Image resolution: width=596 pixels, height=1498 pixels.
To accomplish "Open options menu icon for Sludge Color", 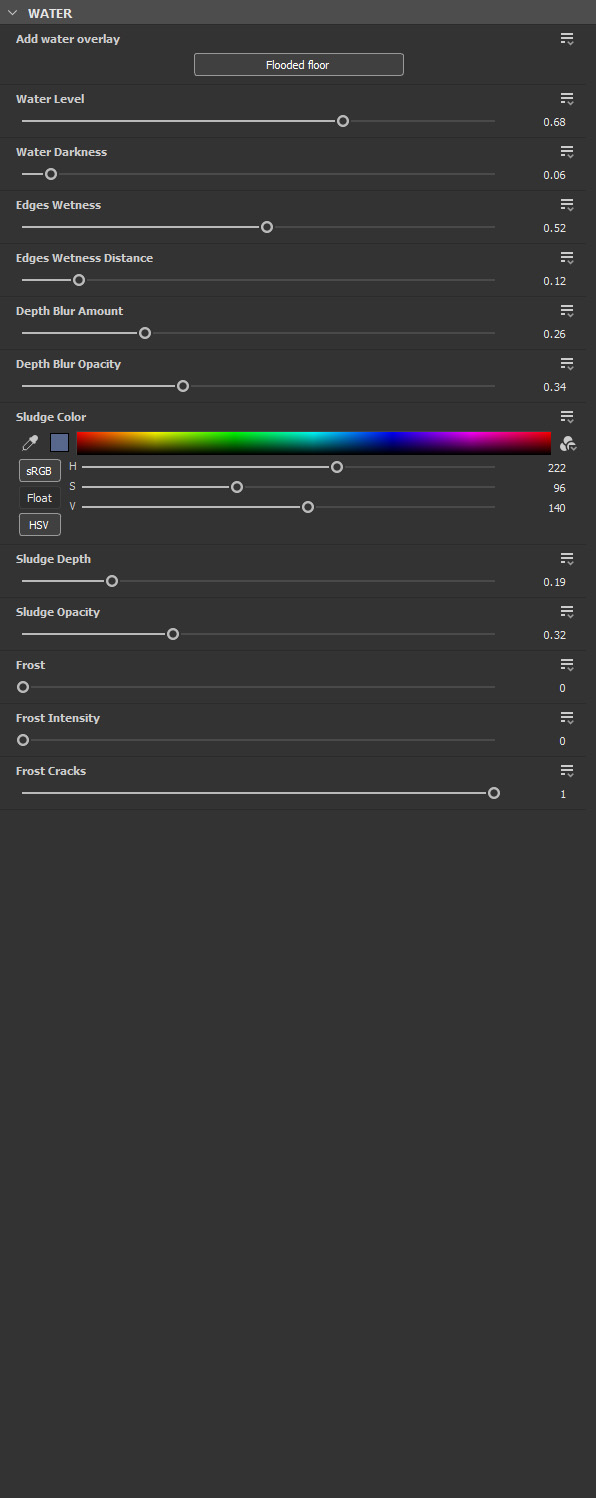I will [567, 417].
